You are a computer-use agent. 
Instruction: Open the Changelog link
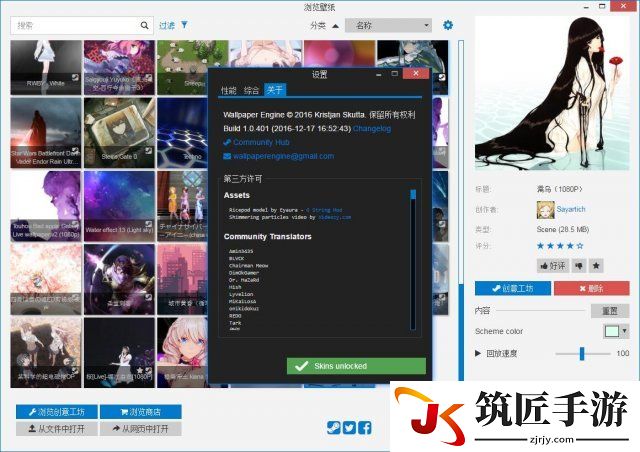click(372, 129)
